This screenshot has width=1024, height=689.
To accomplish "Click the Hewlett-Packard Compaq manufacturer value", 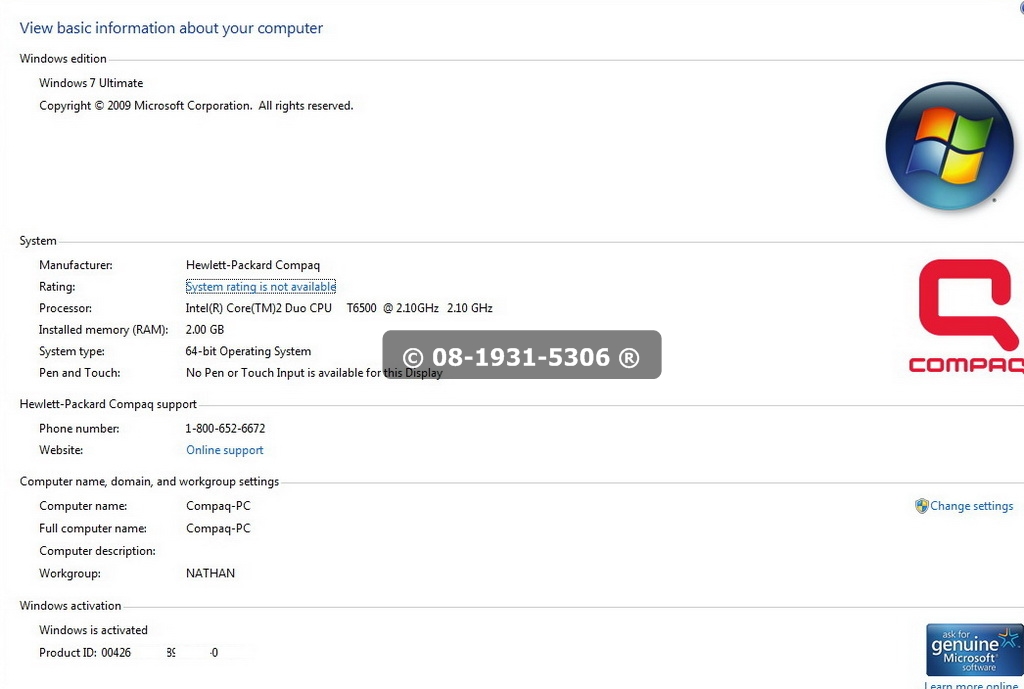I will (x=252, y=265).
